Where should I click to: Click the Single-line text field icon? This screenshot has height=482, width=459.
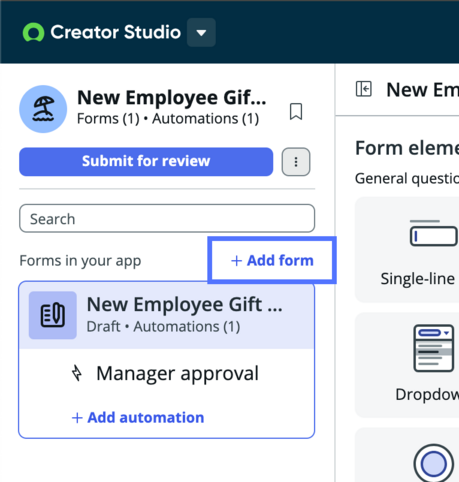coord(433,233)
